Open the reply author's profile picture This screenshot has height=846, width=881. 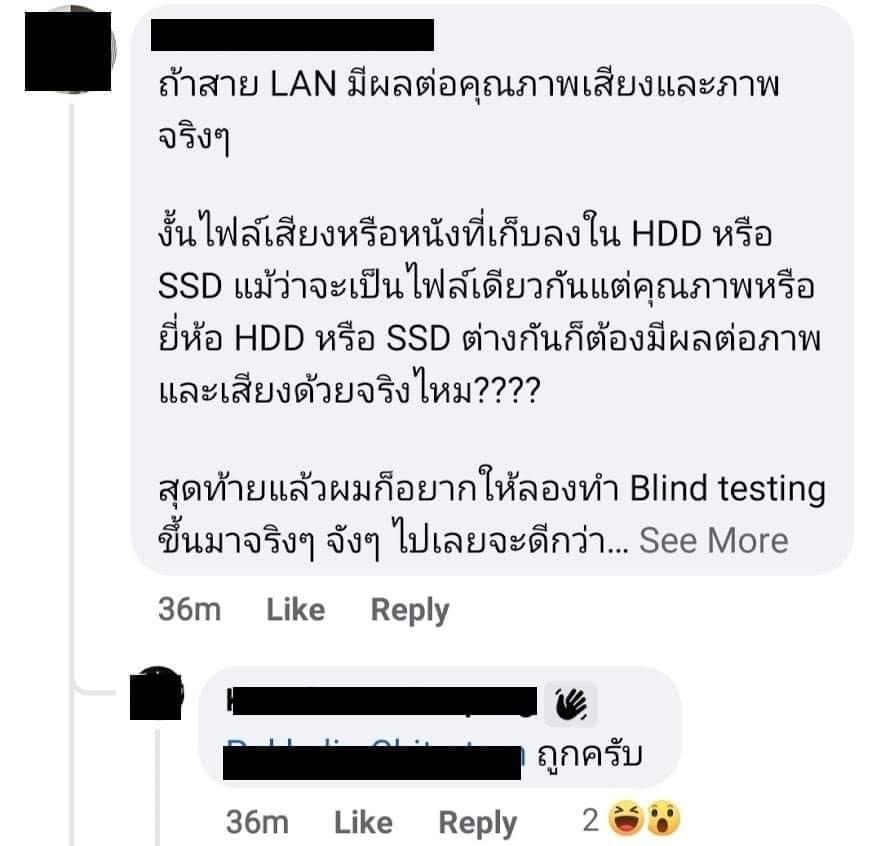(x=156, y=693)
